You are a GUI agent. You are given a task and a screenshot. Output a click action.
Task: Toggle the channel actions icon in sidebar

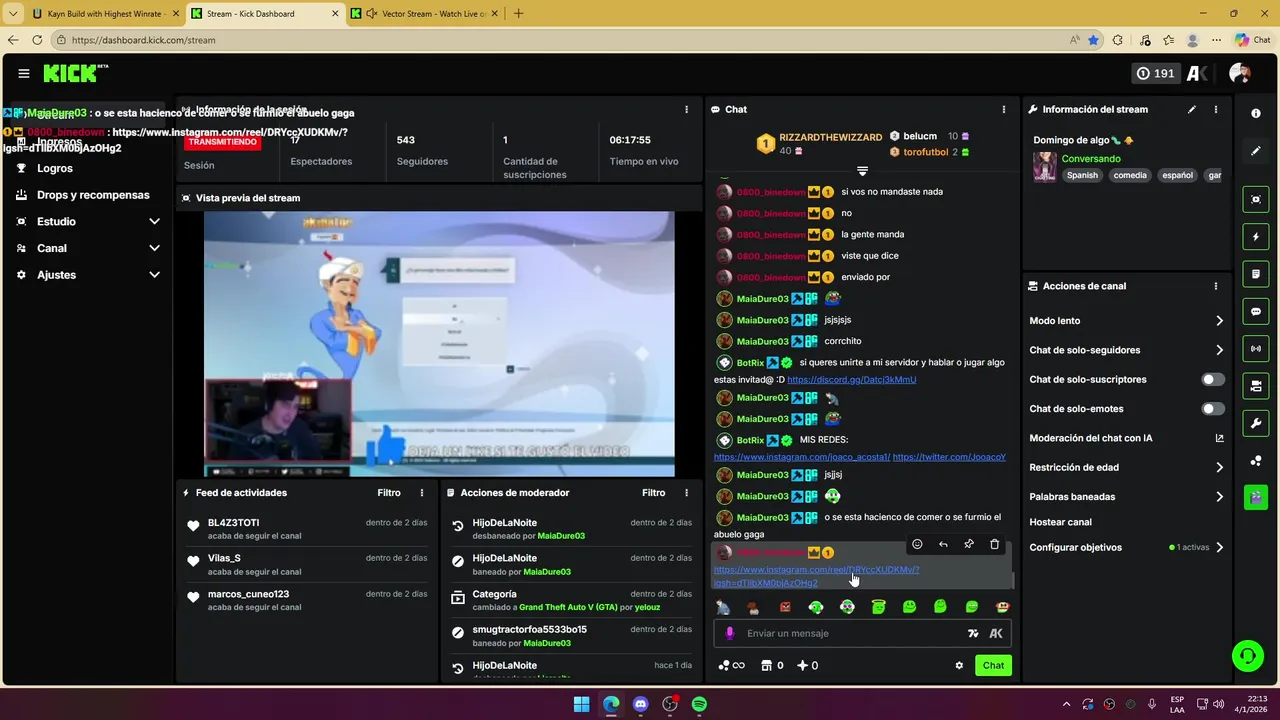pos(1256,386)
